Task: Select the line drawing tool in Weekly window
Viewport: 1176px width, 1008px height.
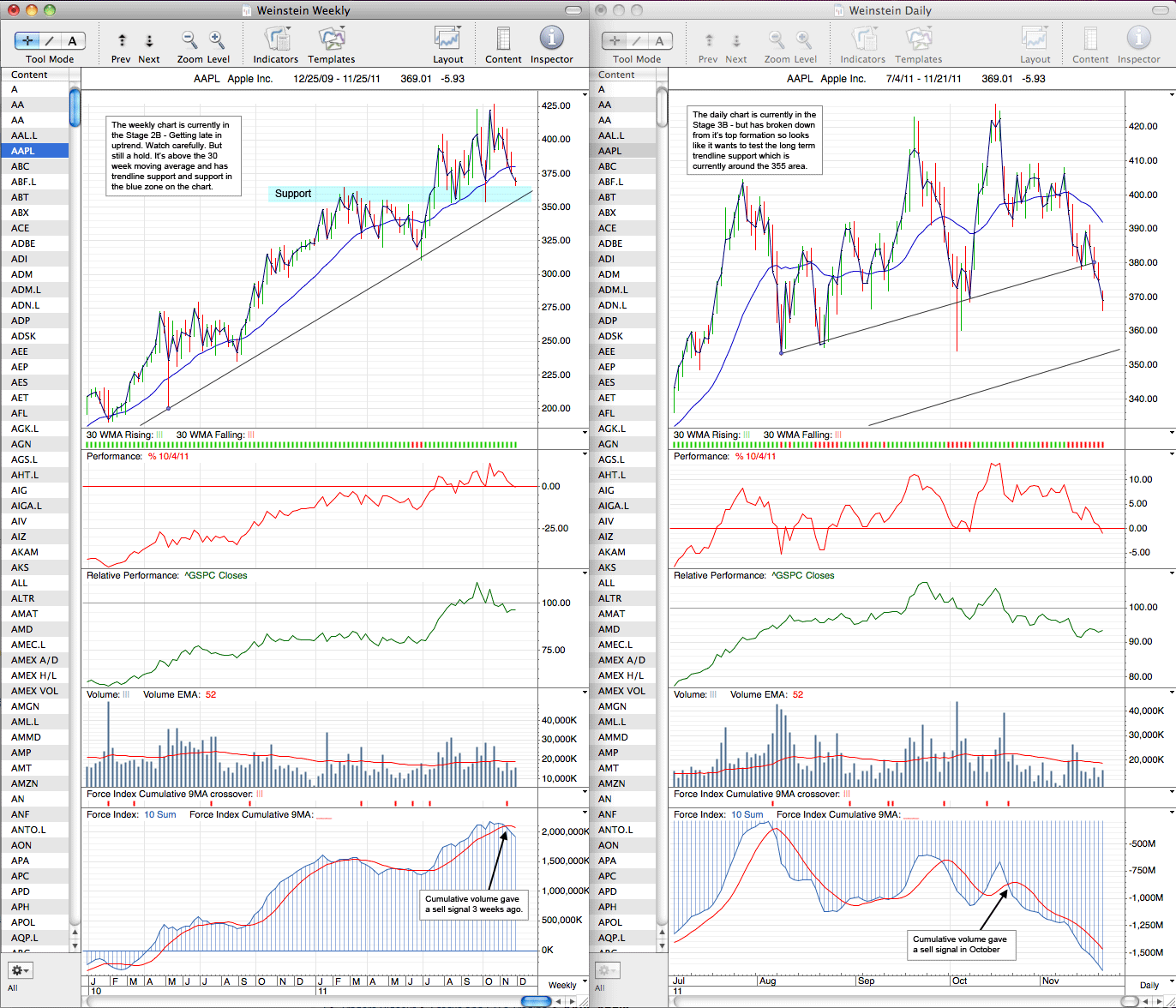Action: 50,40
